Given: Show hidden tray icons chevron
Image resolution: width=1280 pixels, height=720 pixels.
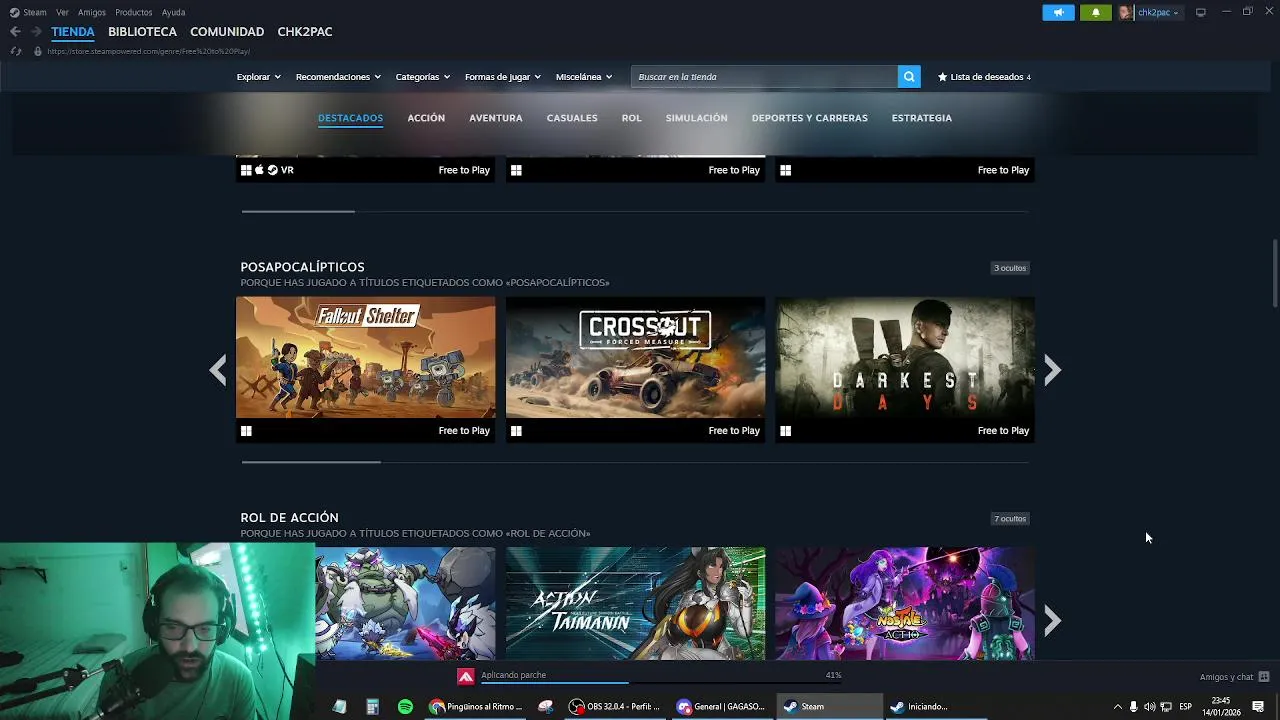Looking at the screenshot, I should (1117, 707).
